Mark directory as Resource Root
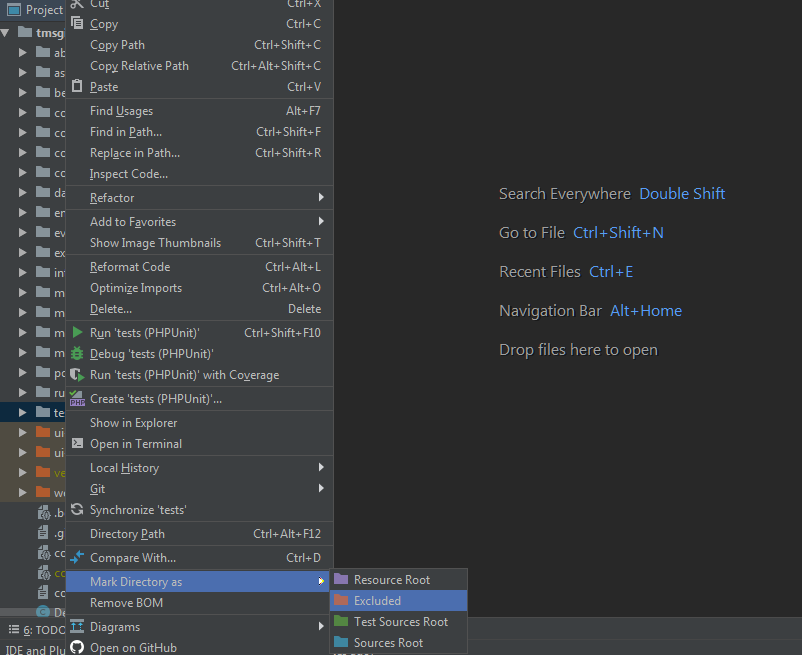 tap(398, 579)
